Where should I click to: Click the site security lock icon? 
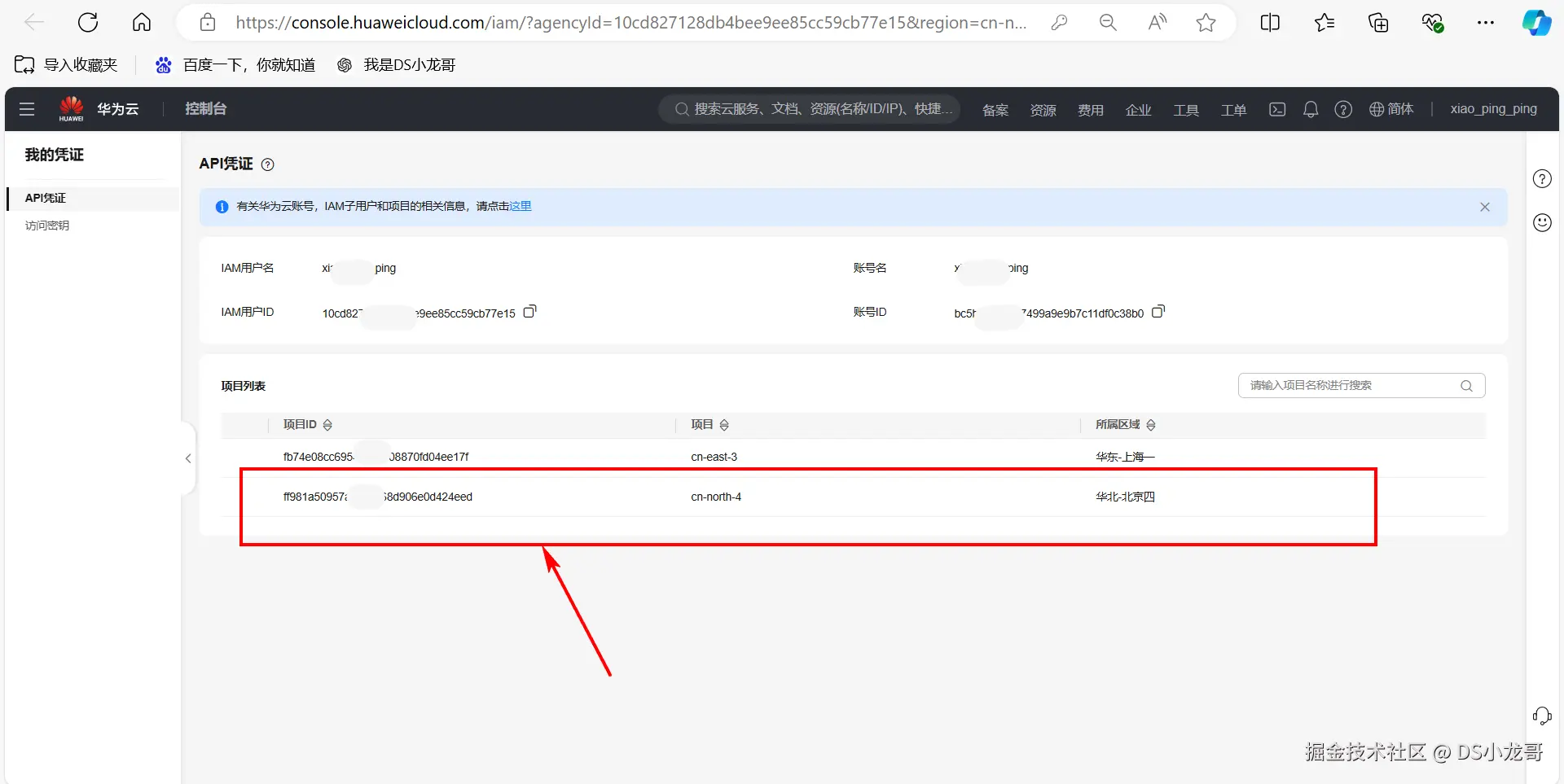coord(208,23)
